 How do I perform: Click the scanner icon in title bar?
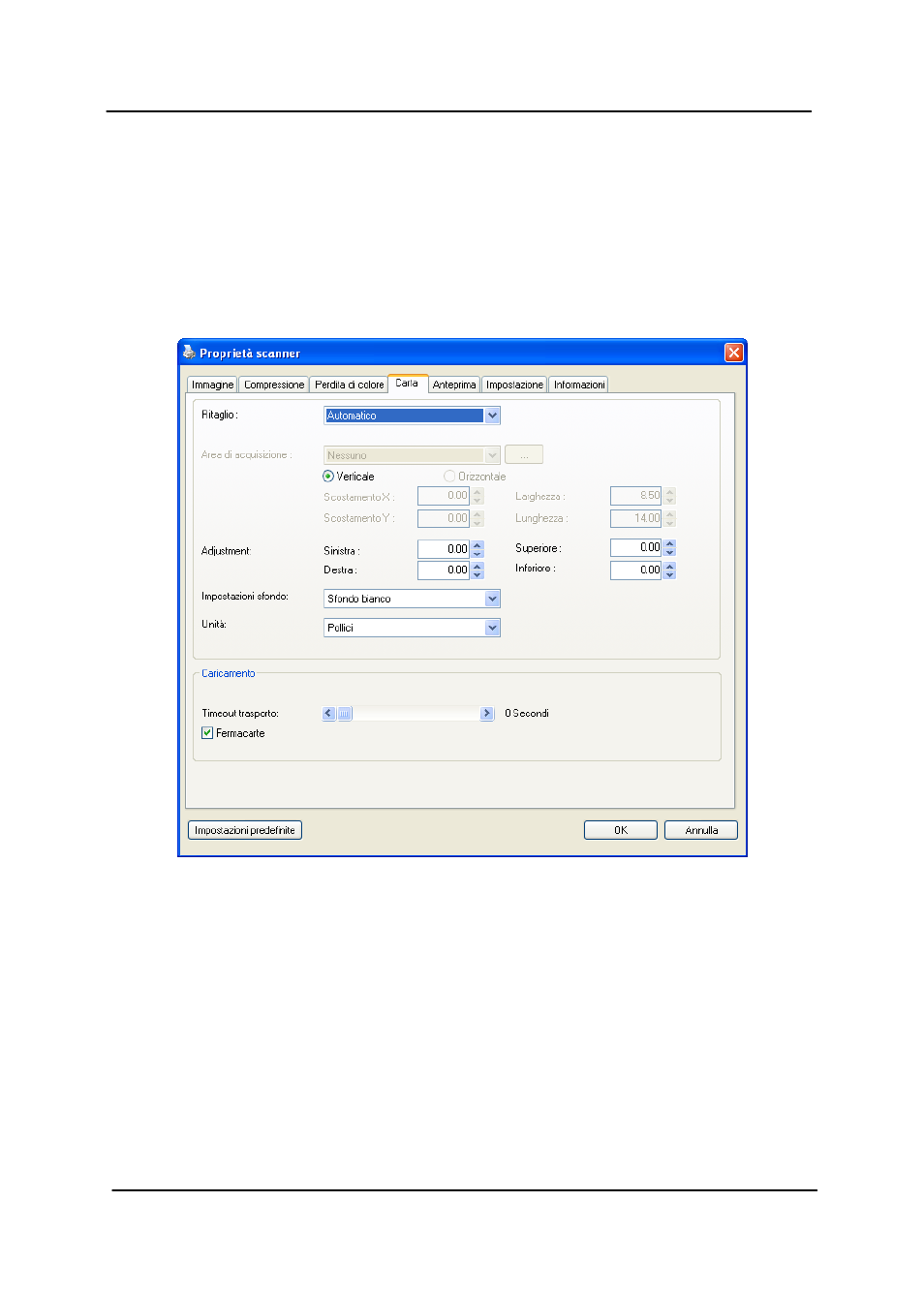pos(189,353)
